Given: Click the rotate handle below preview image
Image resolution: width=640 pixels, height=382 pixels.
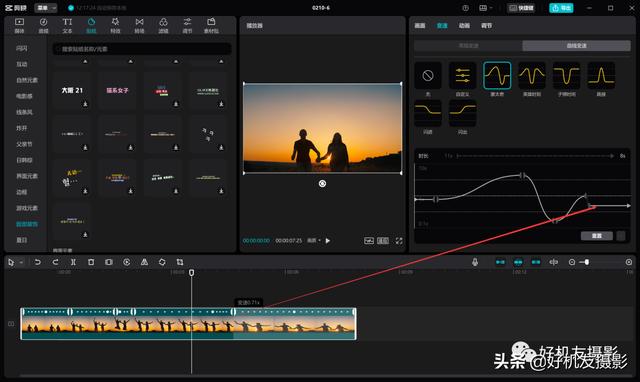Looking at the screenshot, I should (322, 184).
